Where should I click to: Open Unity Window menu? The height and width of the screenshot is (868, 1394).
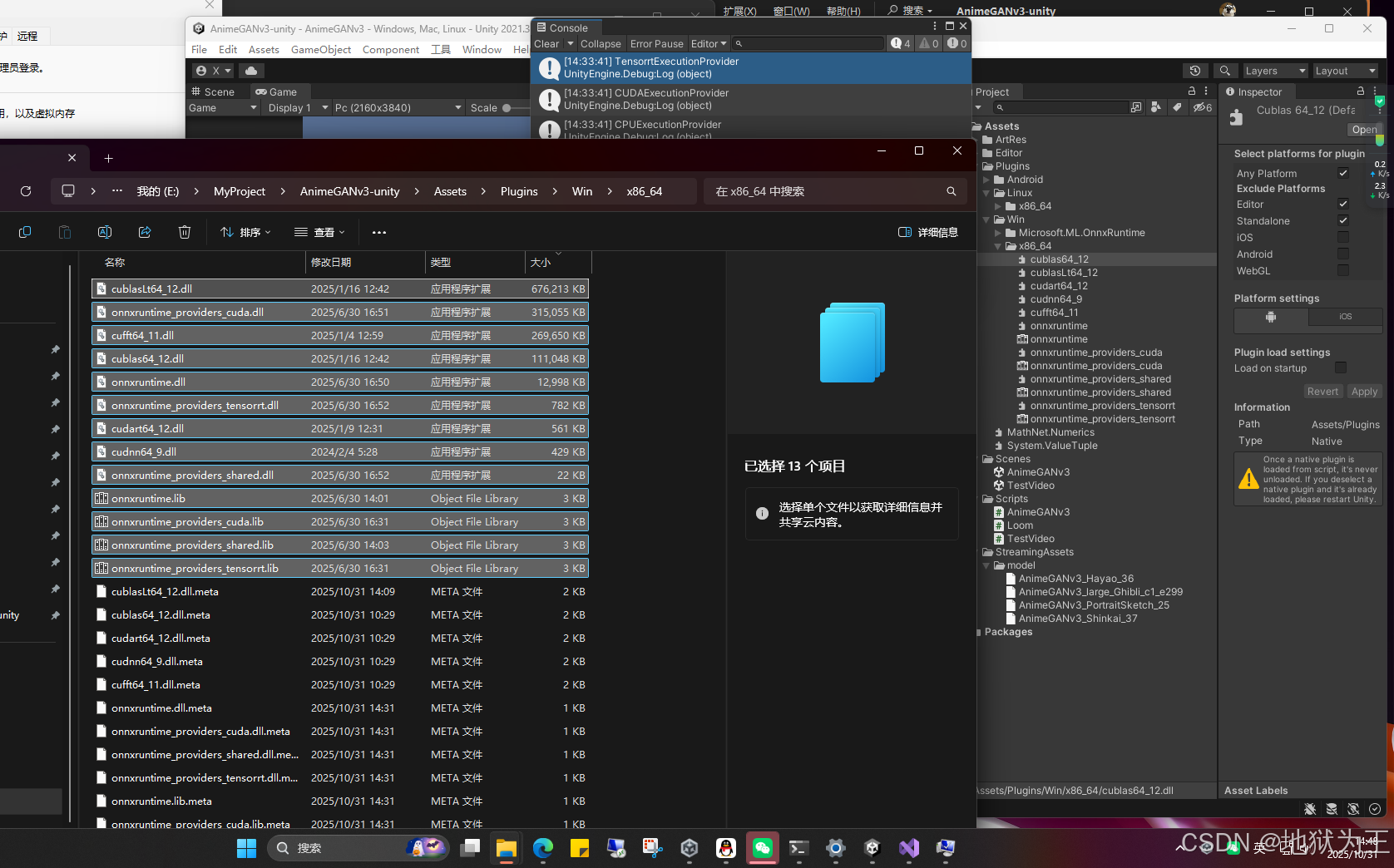(482, 49)
